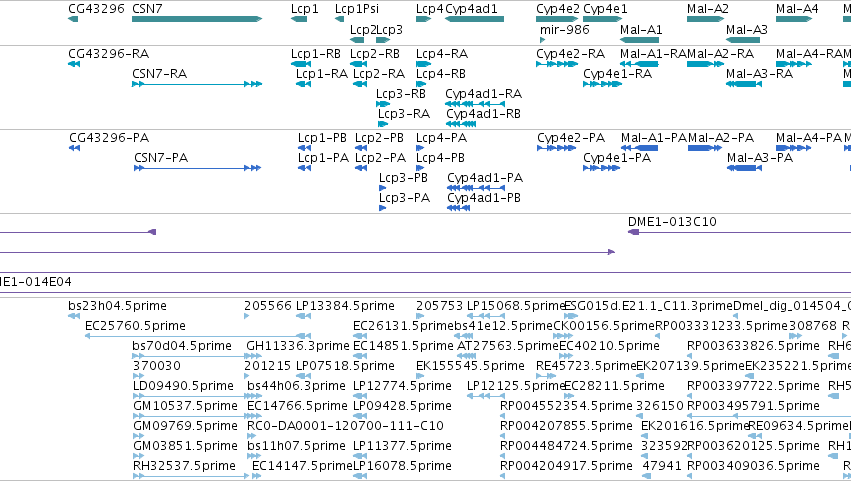
Task: Select EST bs44h06.3prime
Action: [x=296, y=385]
